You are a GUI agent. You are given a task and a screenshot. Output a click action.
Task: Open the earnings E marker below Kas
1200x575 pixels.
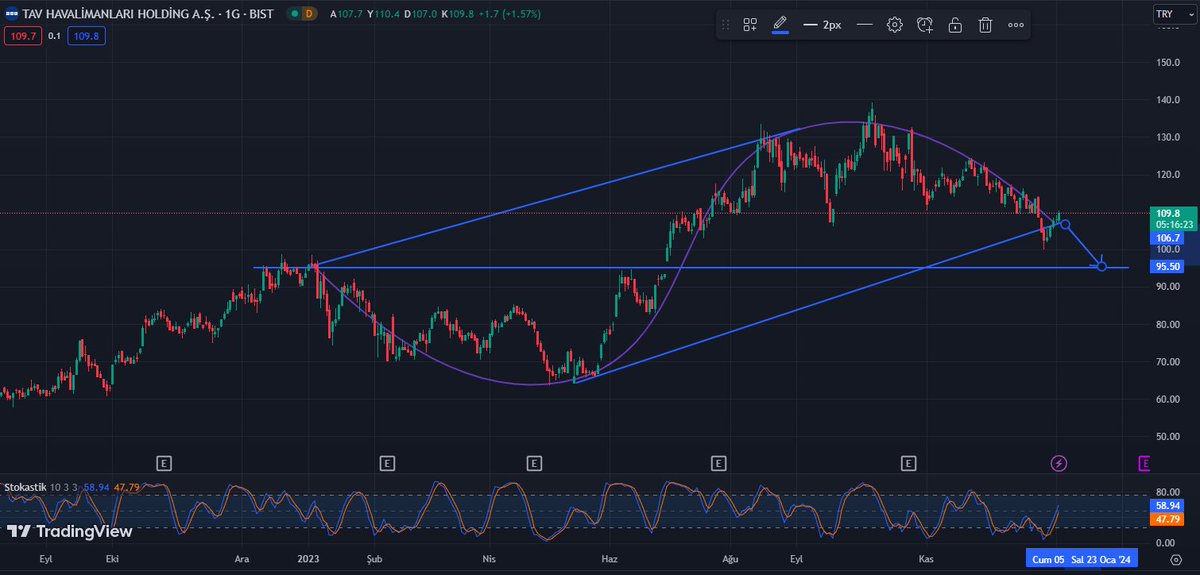(x=908, y=463)
